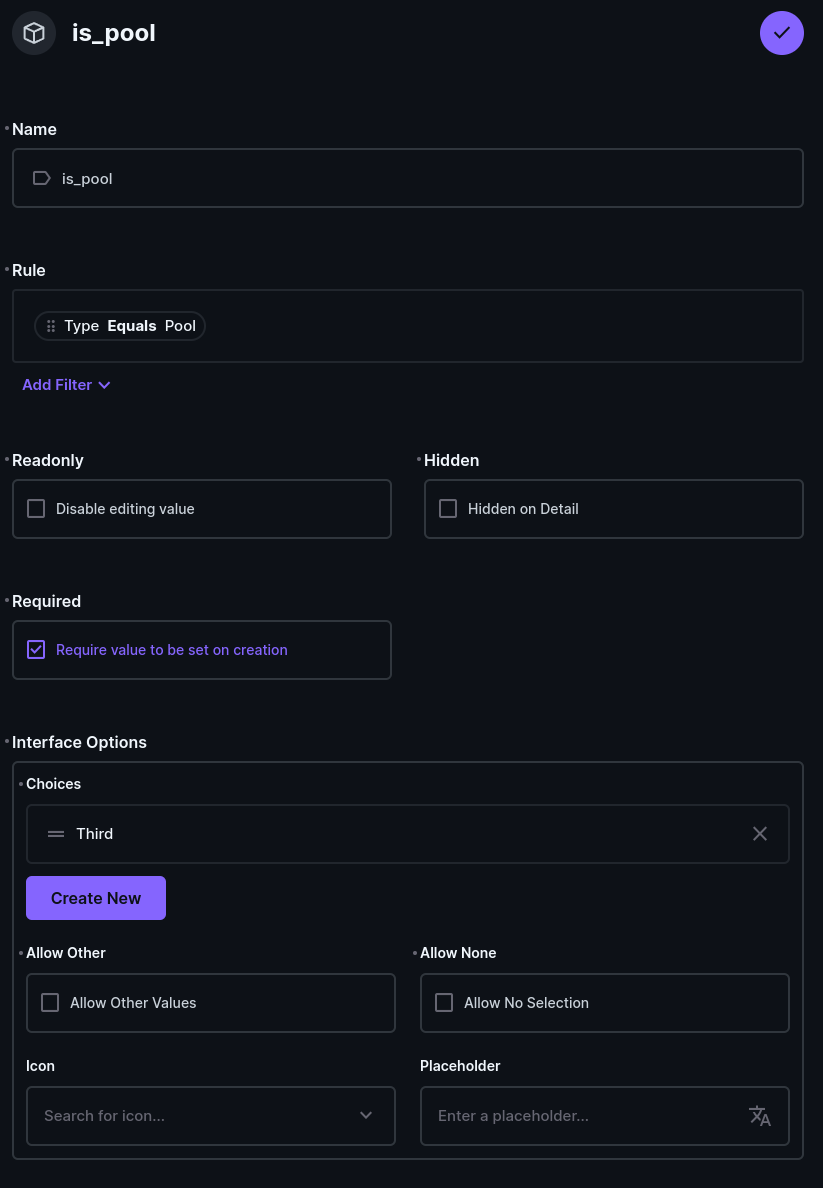Image resolution: width=823 pixels, height=1188 pixels.
Task: Enable Allow Other Values
Action: click(x=50, y=1001)
